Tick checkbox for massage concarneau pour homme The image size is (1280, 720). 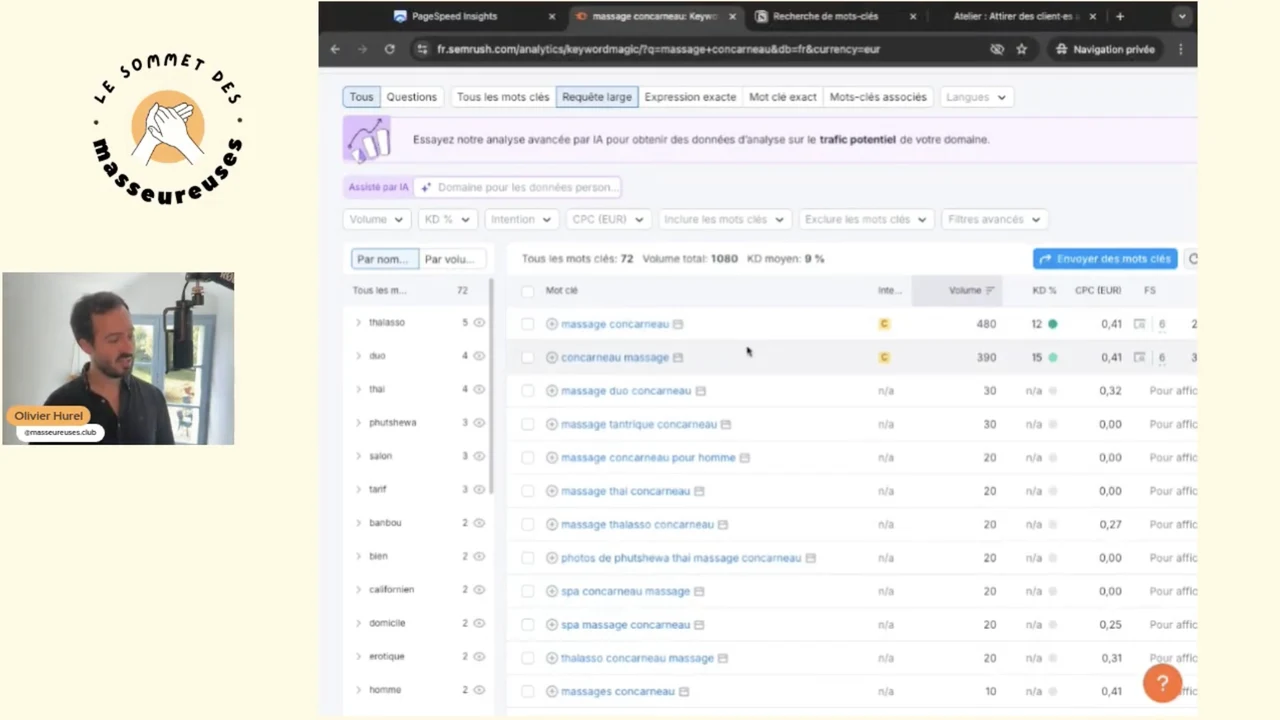[527, 458]
